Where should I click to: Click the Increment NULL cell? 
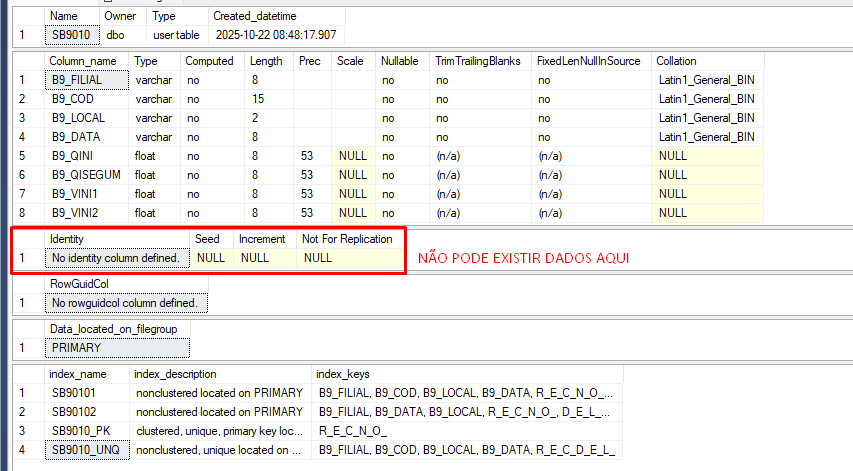(x=265, y=258)
